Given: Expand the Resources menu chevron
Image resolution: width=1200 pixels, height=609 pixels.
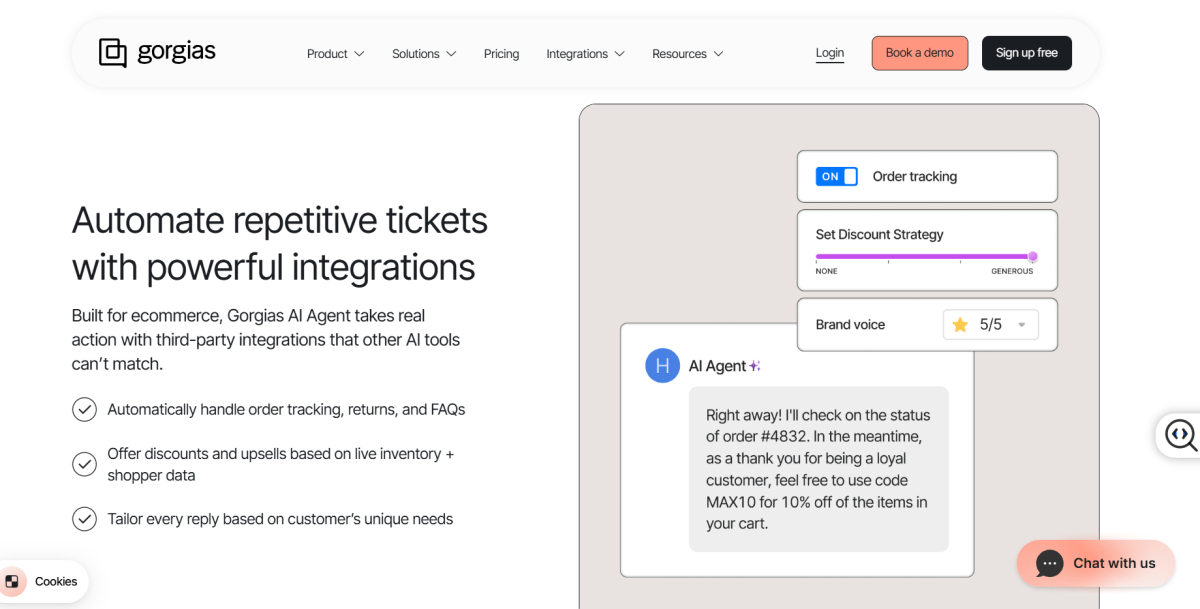Looking at the screenshot, I should click(718, 54).
